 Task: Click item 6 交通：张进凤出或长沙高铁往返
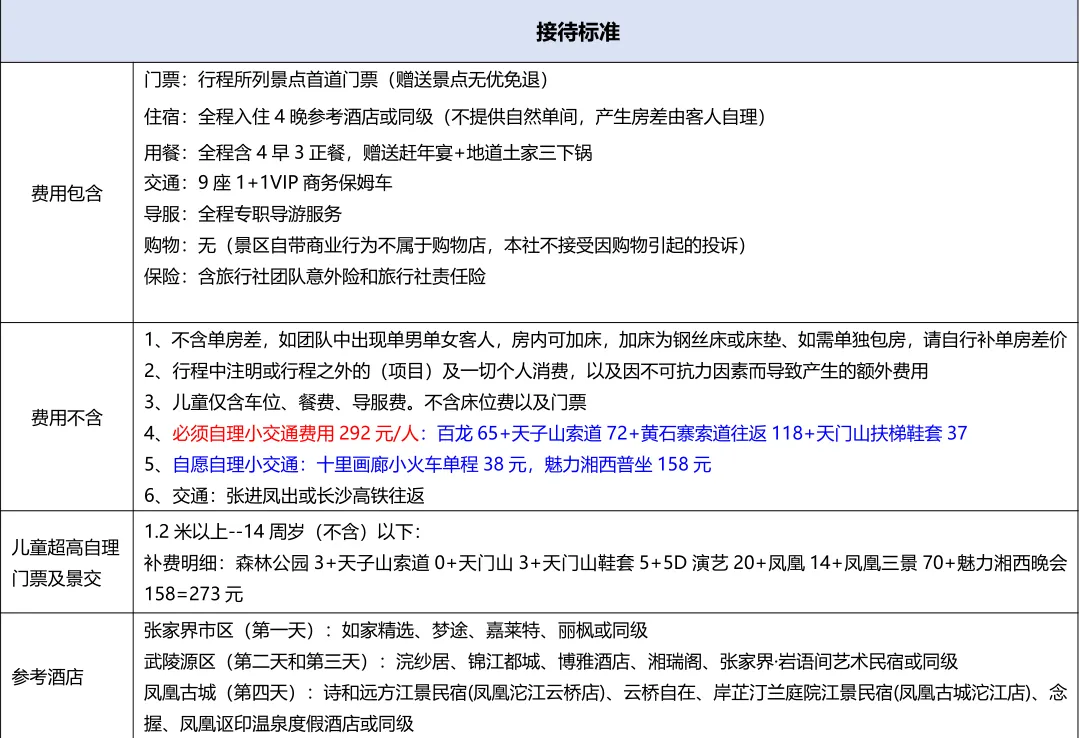tap(284, 496)
